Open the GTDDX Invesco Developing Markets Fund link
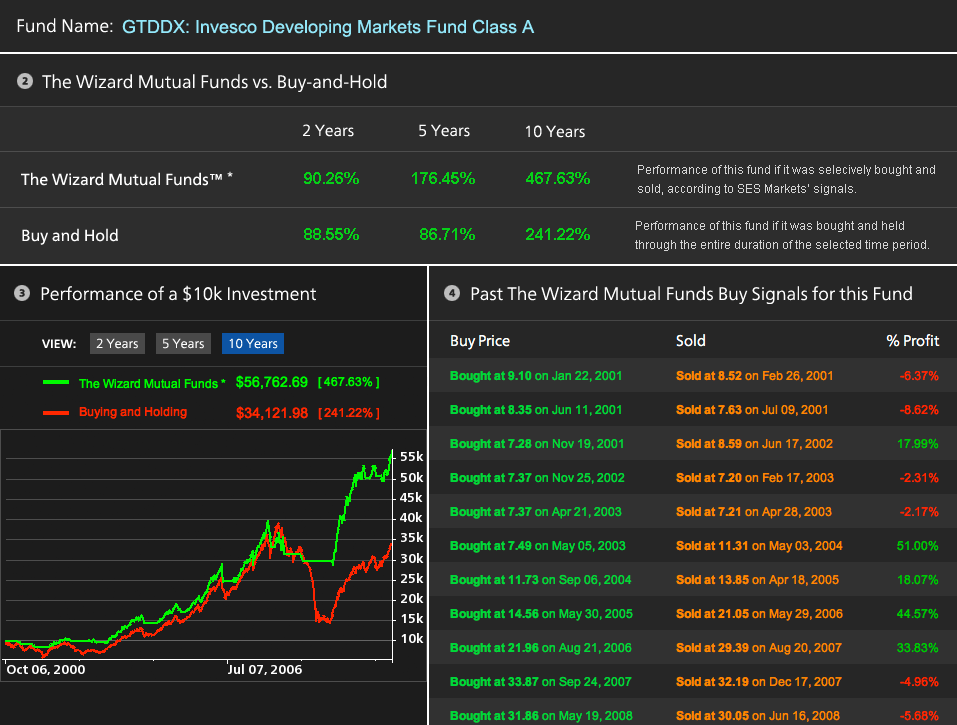This screenshot has height=725, width=957. pos(328,27)
